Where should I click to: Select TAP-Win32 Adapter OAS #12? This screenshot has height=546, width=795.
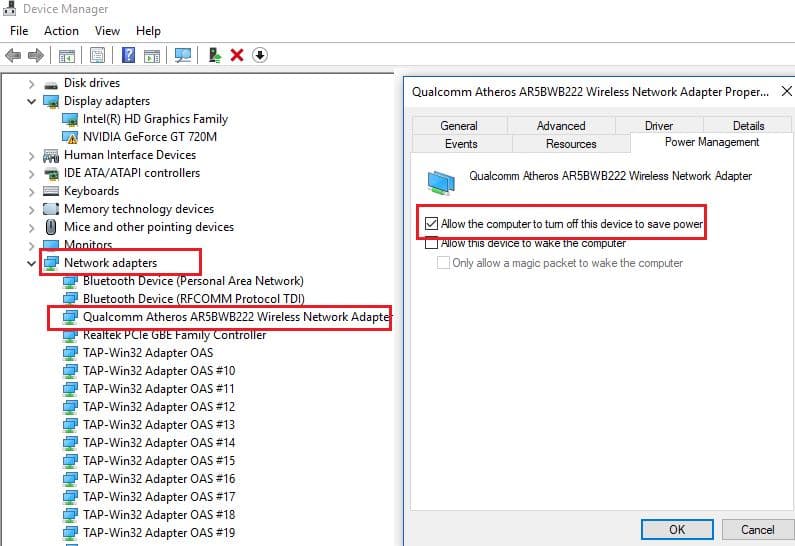pyautogui.click(x=159, y=407)
